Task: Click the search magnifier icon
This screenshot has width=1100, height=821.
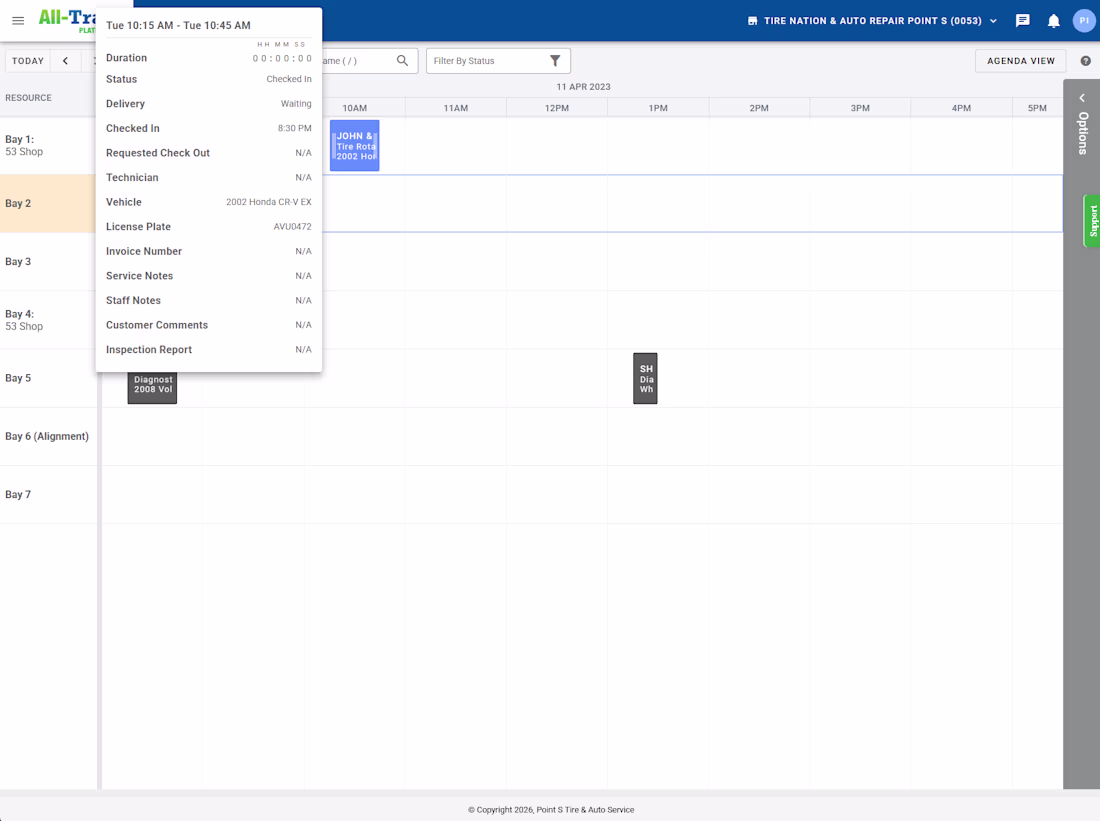Action: (x=402, y=60)
